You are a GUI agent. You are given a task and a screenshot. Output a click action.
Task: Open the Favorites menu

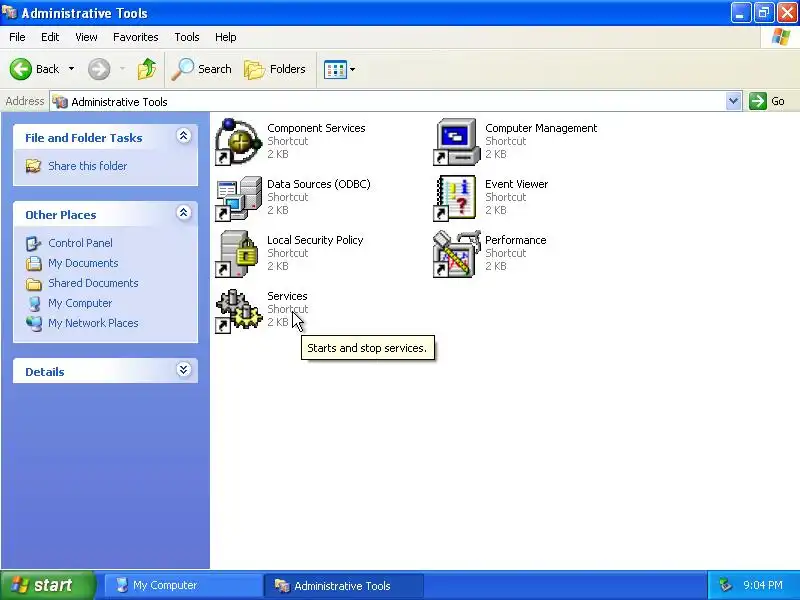[136, 37]
